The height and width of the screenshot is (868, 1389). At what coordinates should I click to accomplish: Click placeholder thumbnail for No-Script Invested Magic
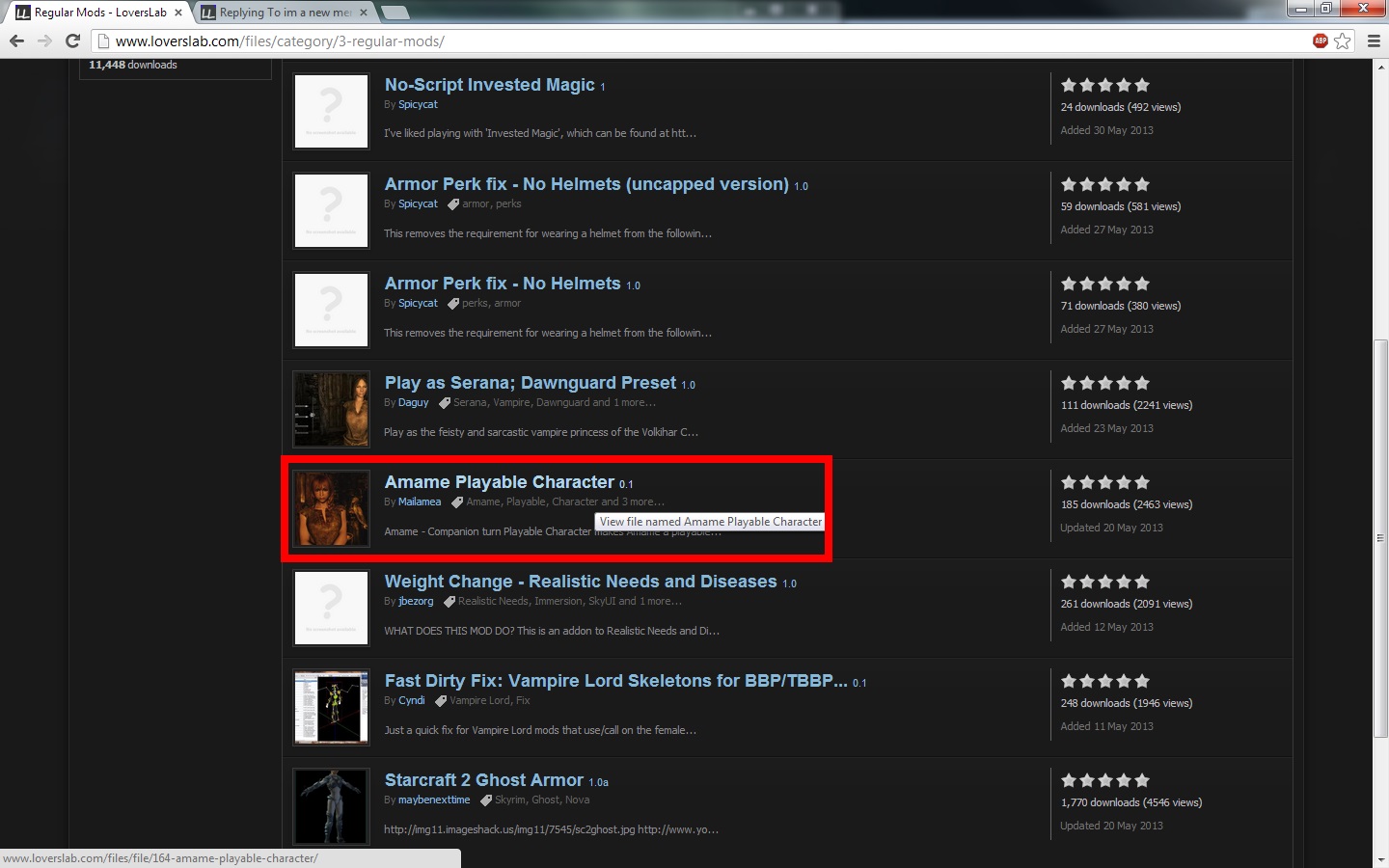[331, 112]
